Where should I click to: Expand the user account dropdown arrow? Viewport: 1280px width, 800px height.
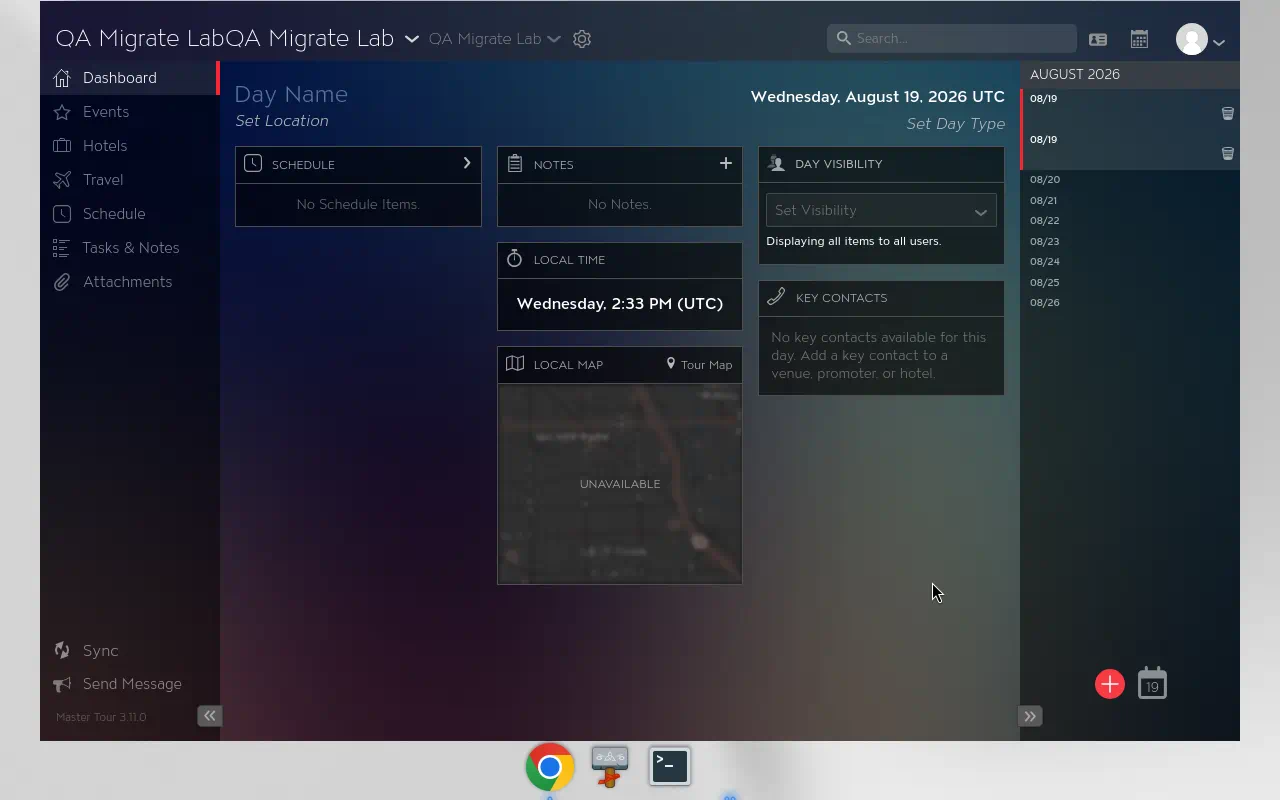click(x=1219, y=42)
